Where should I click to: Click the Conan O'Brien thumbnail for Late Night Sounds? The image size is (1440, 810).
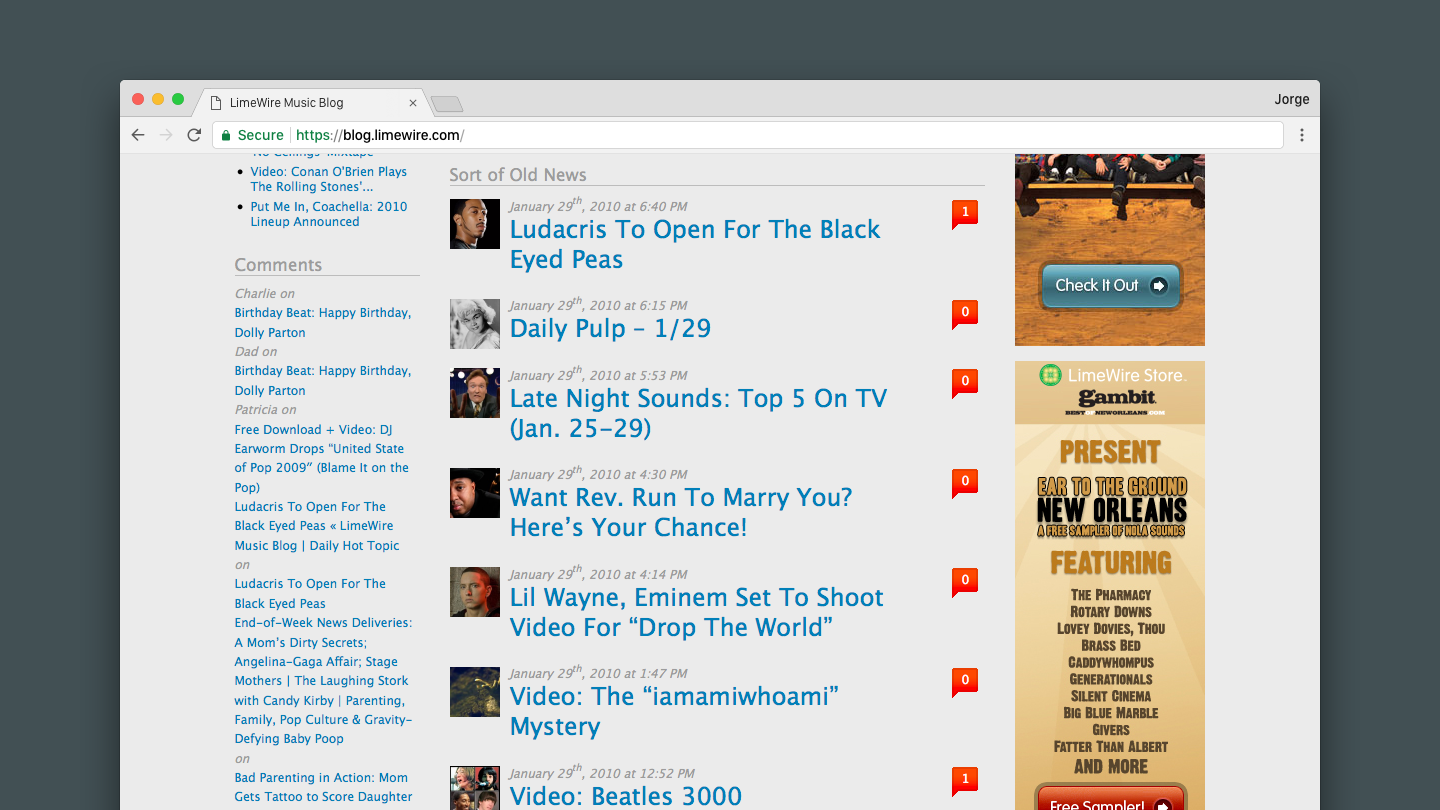(474, 393)
